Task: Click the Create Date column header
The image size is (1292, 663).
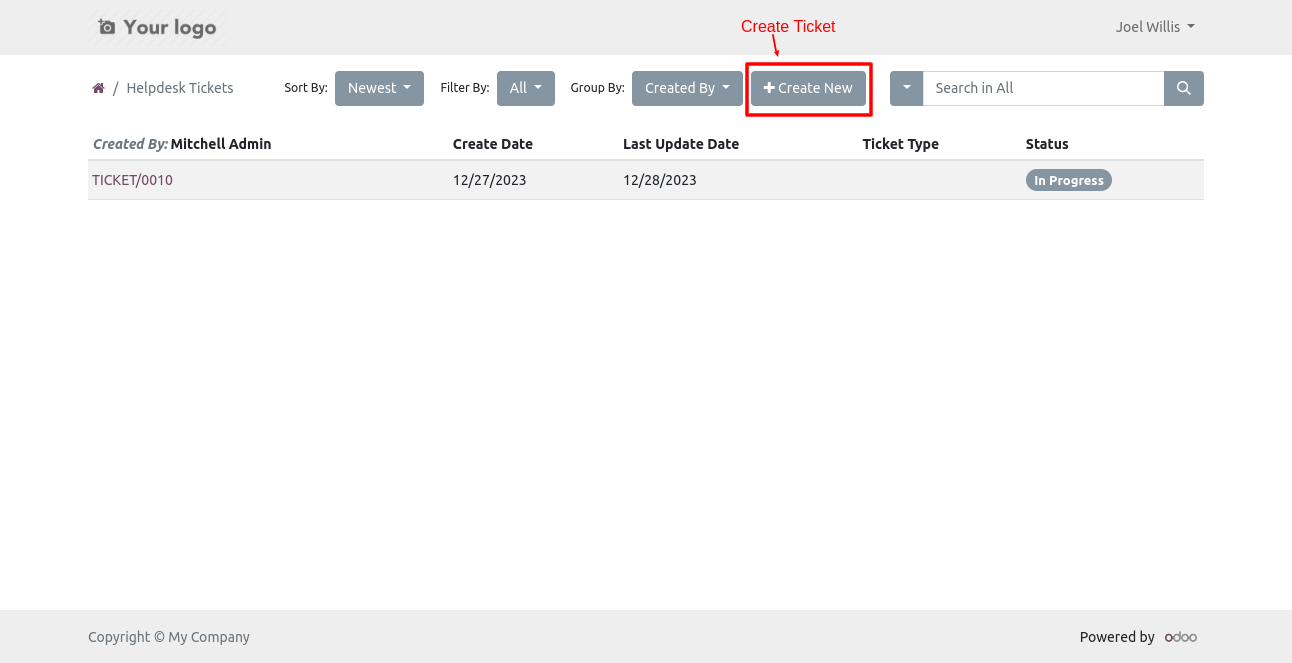Action: click(493, 144)
